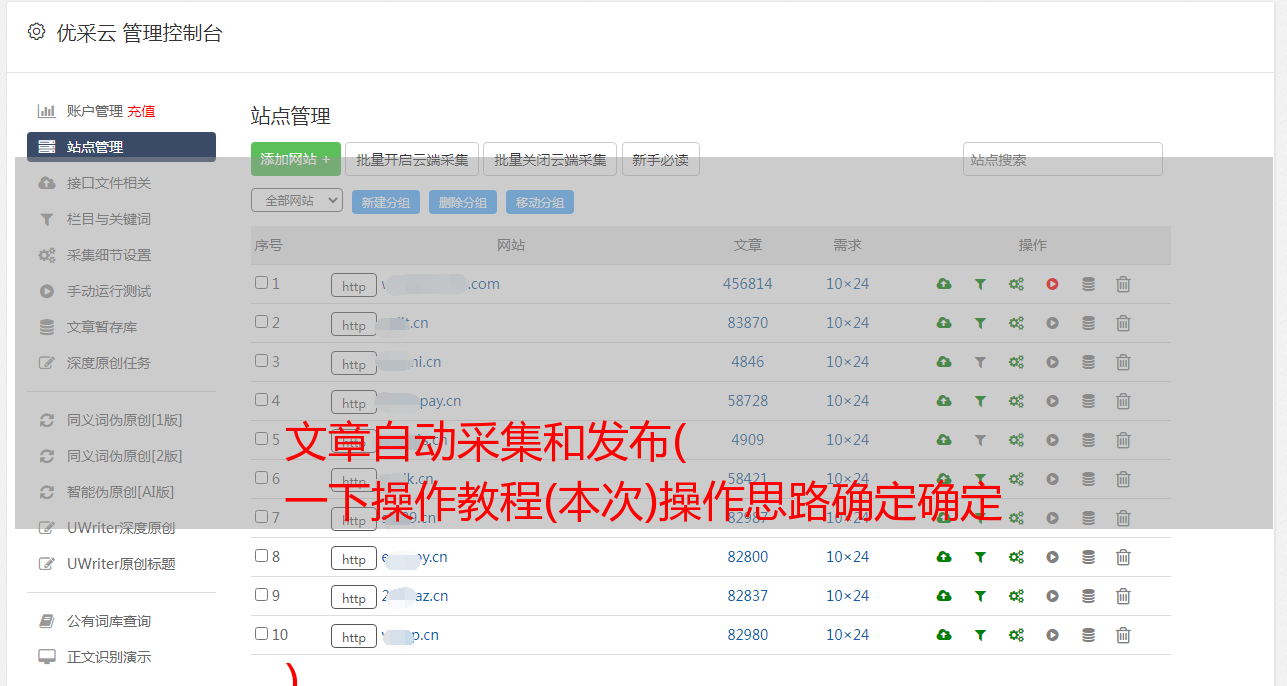Image resolution: width=1287 pixels, height=686 pixels.
Task: Open the gears settings icon in row 3
Action: pos(1016,362)
